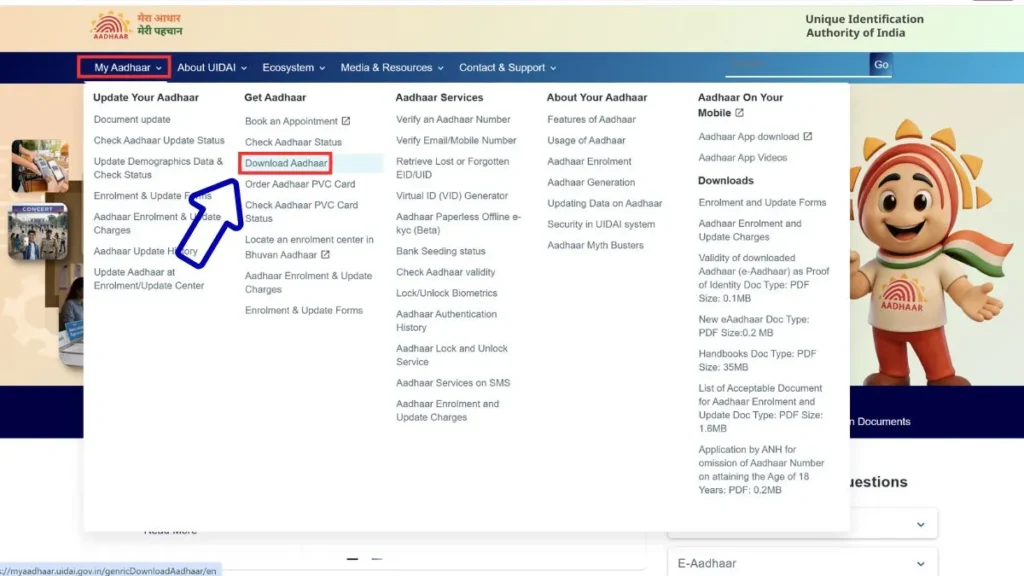Open Locate an enrolment center in Bhuvan Aadhaar
This screenshot has height=576, width=1024.
310,247
